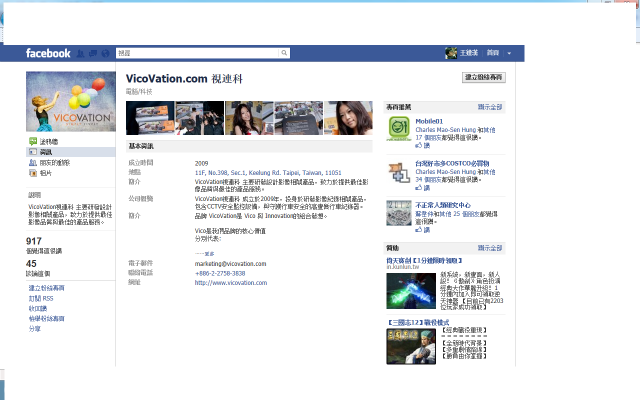Open sponsored ad link from in.kunlun.tw
The image size is (640, 400).
tap(424, 260)
